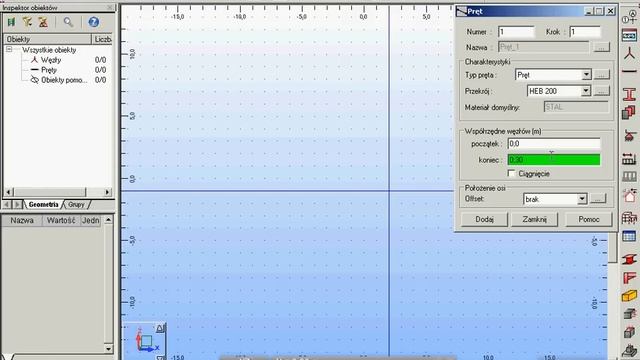
Task: Click the tree horizontal scrollbar left arrow
Action: (9, 192)
